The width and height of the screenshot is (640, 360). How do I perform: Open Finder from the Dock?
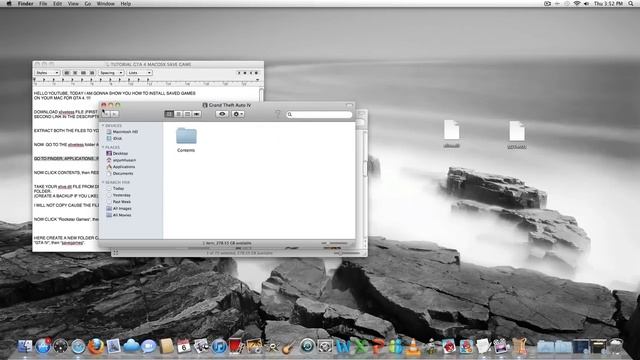pos(25,346)
